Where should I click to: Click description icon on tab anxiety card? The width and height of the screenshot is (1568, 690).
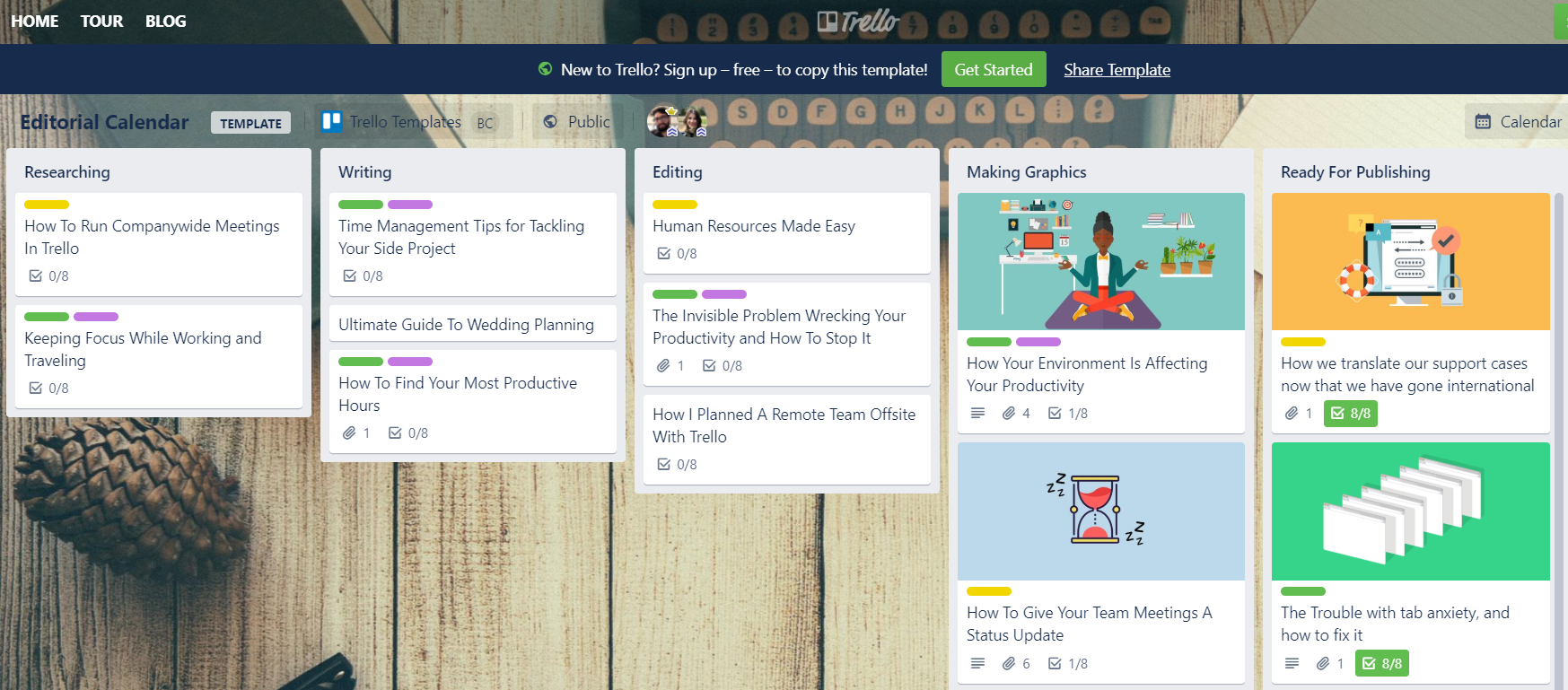[x=1292, y=664]
